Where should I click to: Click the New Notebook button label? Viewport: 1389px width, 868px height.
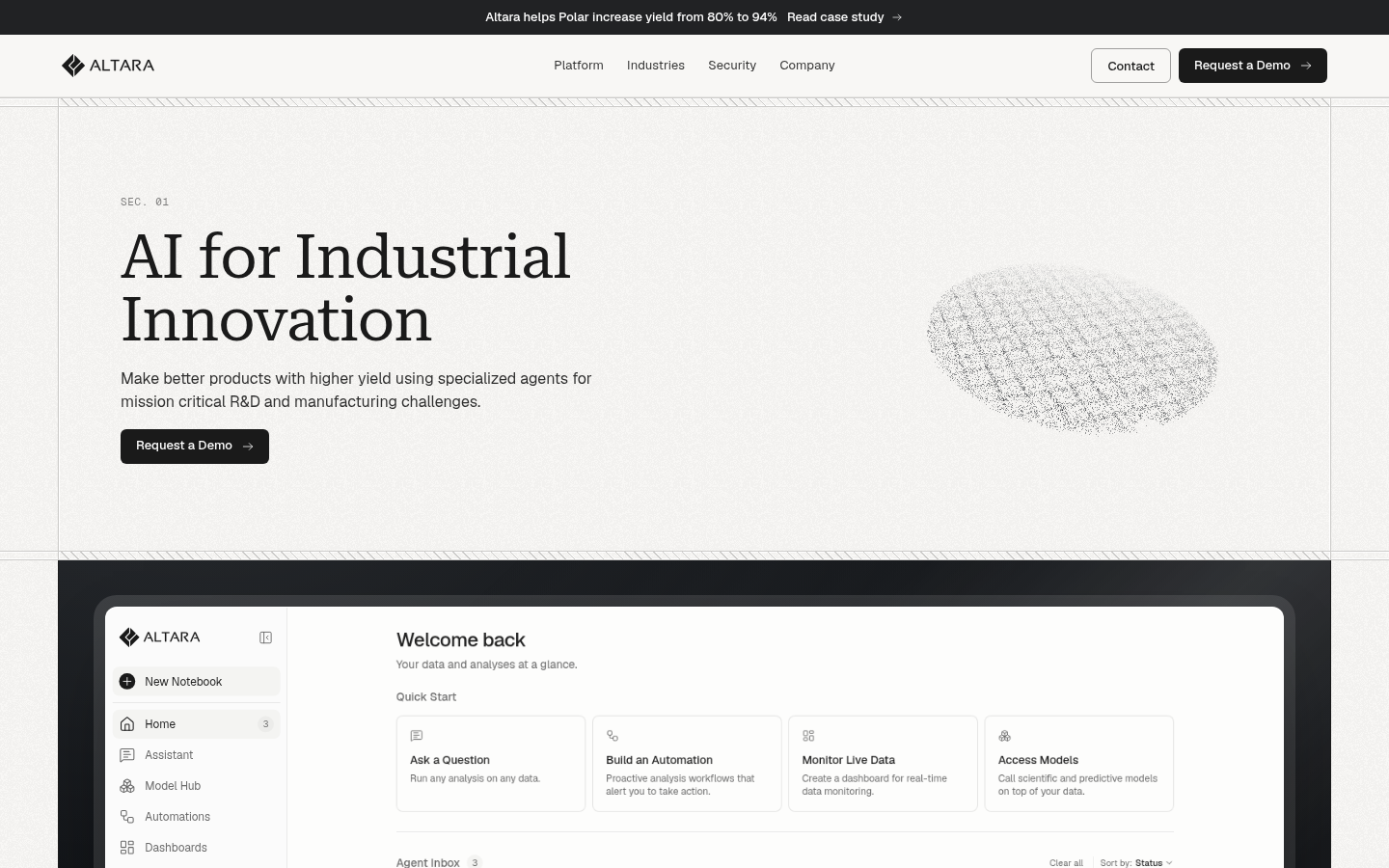[x=183, y=682]
